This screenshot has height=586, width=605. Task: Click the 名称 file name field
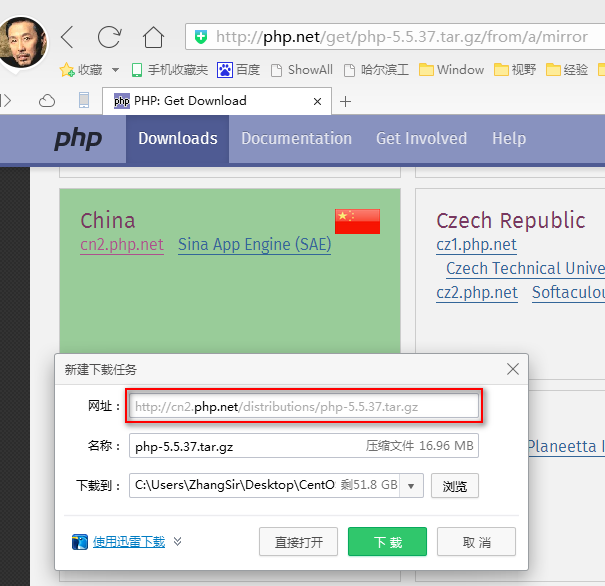(304, 446)
